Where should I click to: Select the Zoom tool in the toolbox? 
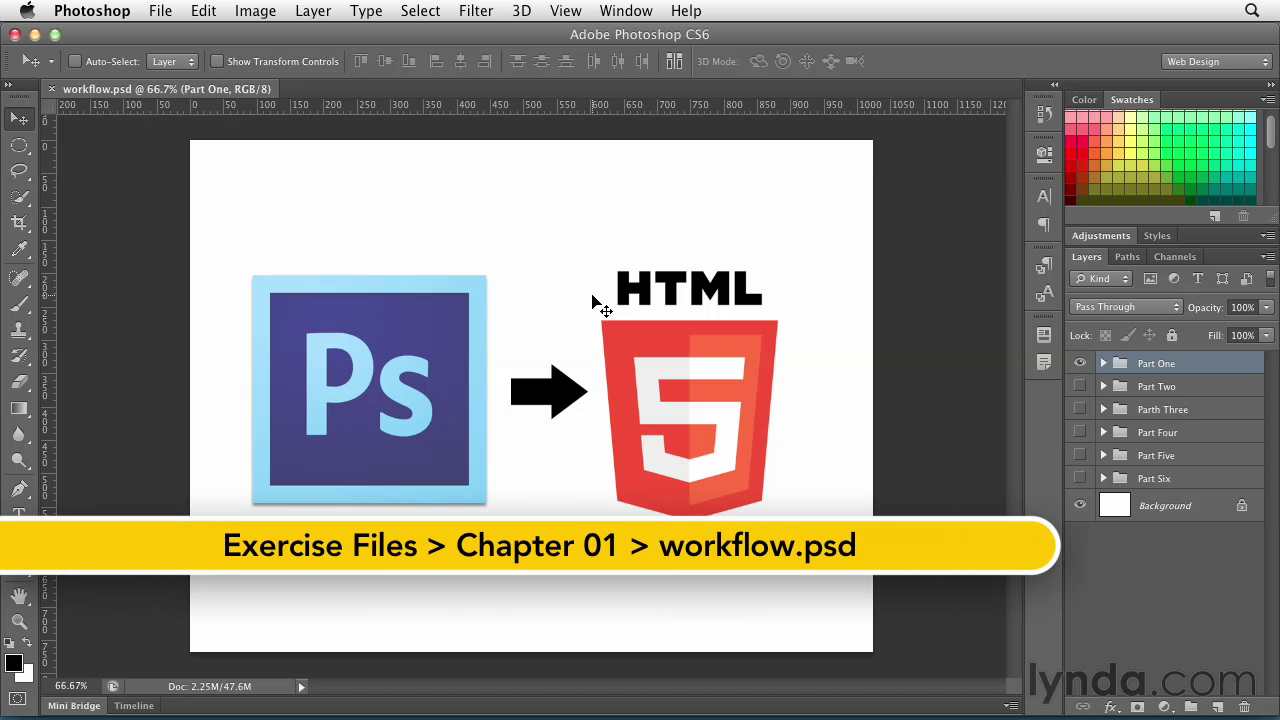(x=19, y=622)
